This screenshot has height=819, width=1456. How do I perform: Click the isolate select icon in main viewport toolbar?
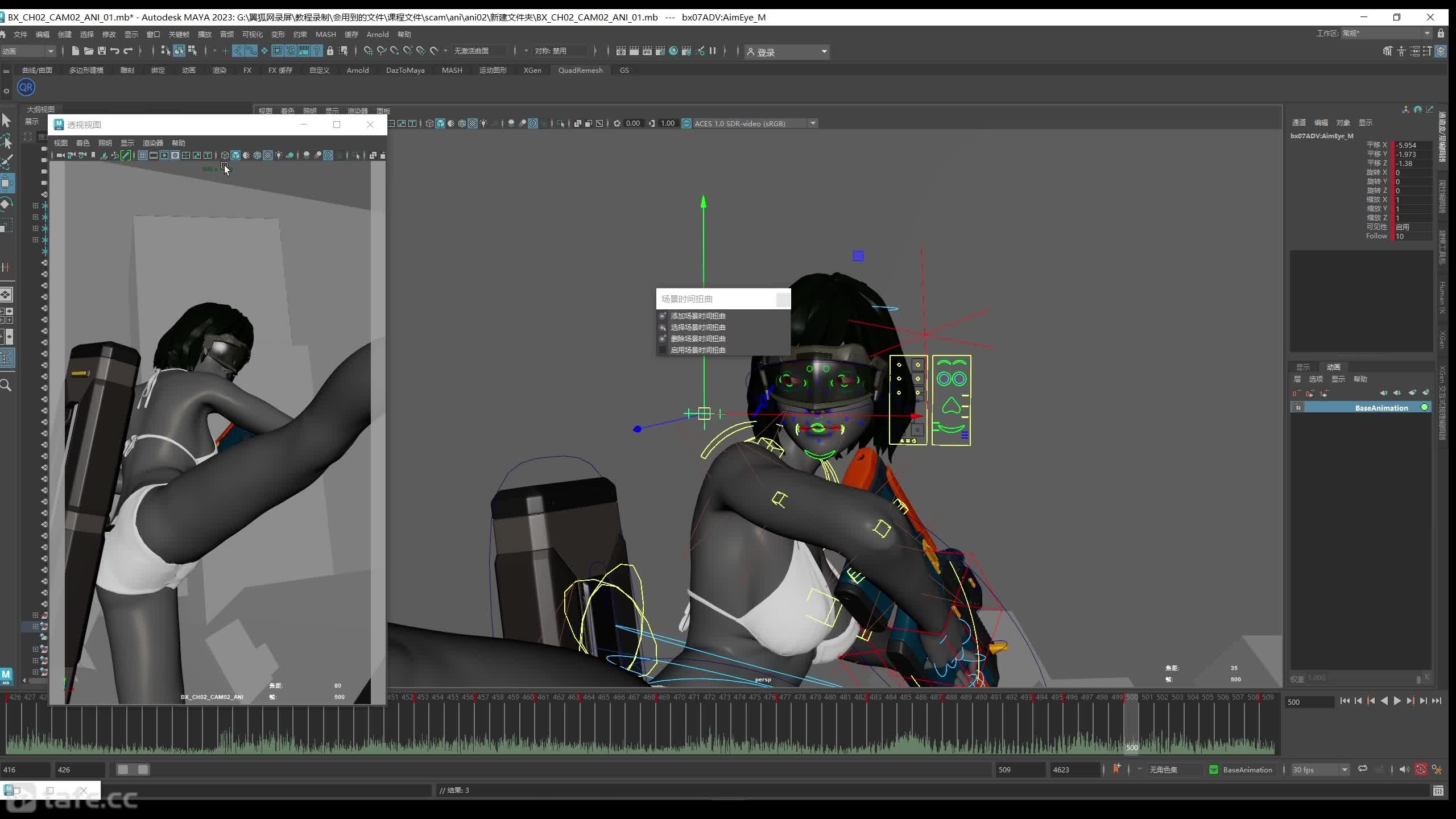pos(561,123)
